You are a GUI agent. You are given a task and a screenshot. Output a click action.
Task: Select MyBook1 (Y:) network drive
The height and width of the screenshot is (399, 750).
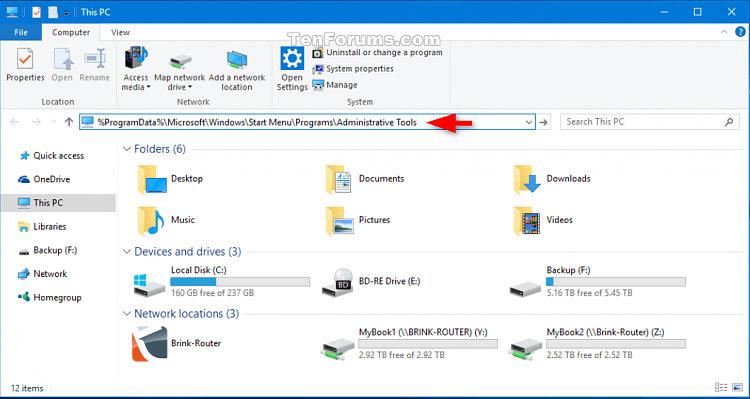pyautogui.click(x=409, y=344)
